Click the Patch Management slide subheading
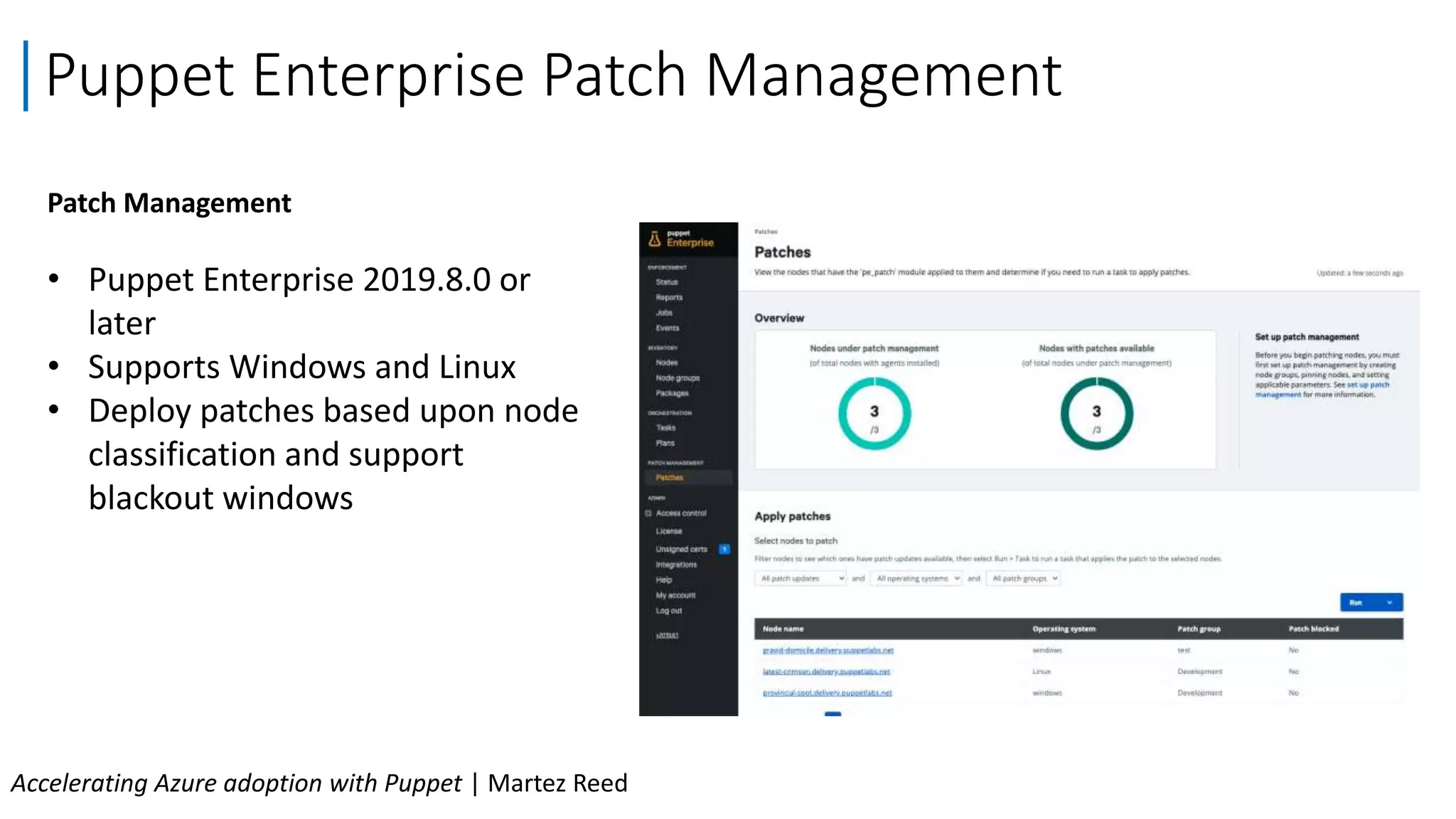Image resolution: width=1456 pixels, height=819 pixels. pyautogui.click(x=169, y=203)
